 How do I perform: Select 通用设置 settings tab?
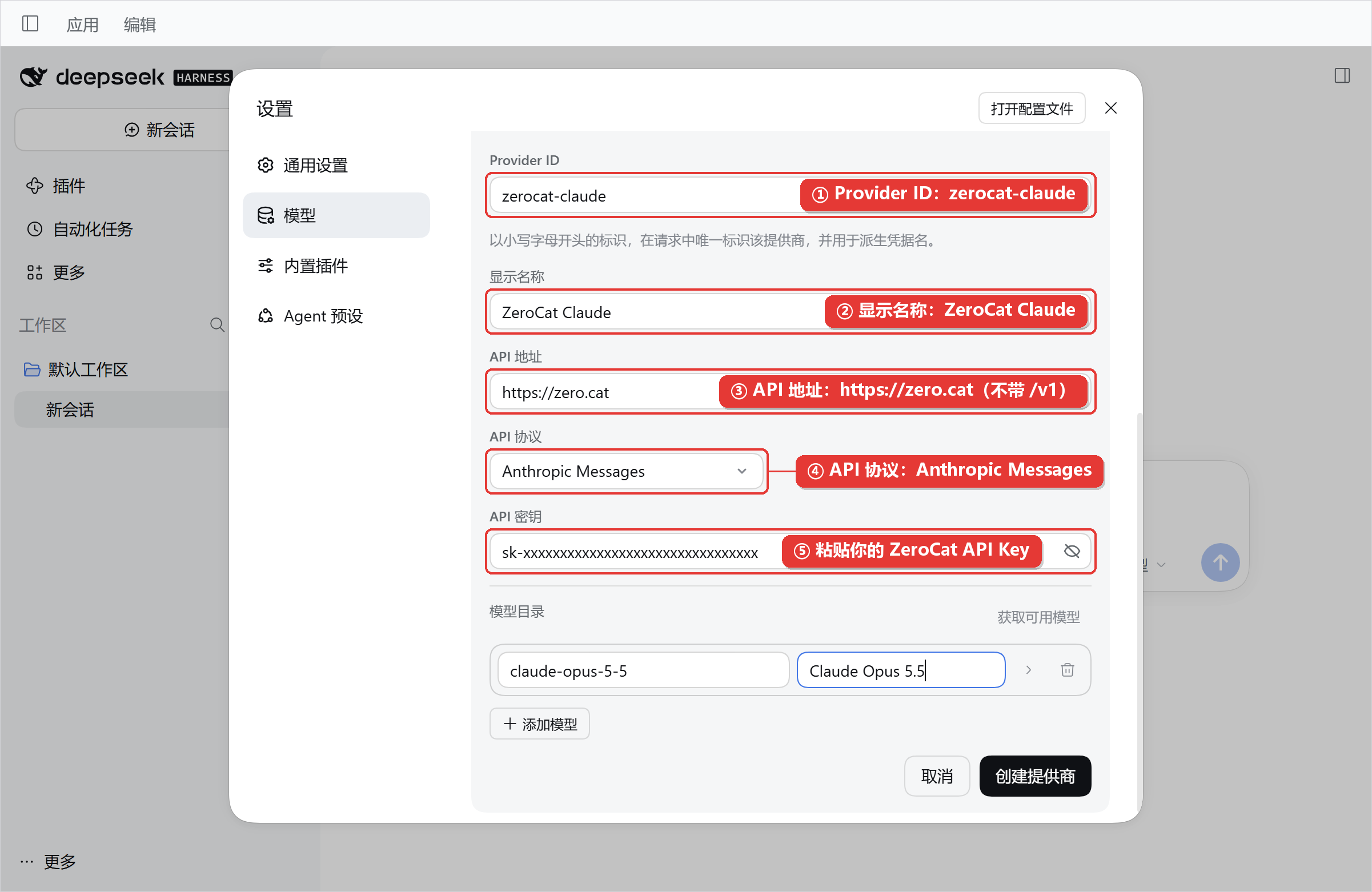coord(336,166)
